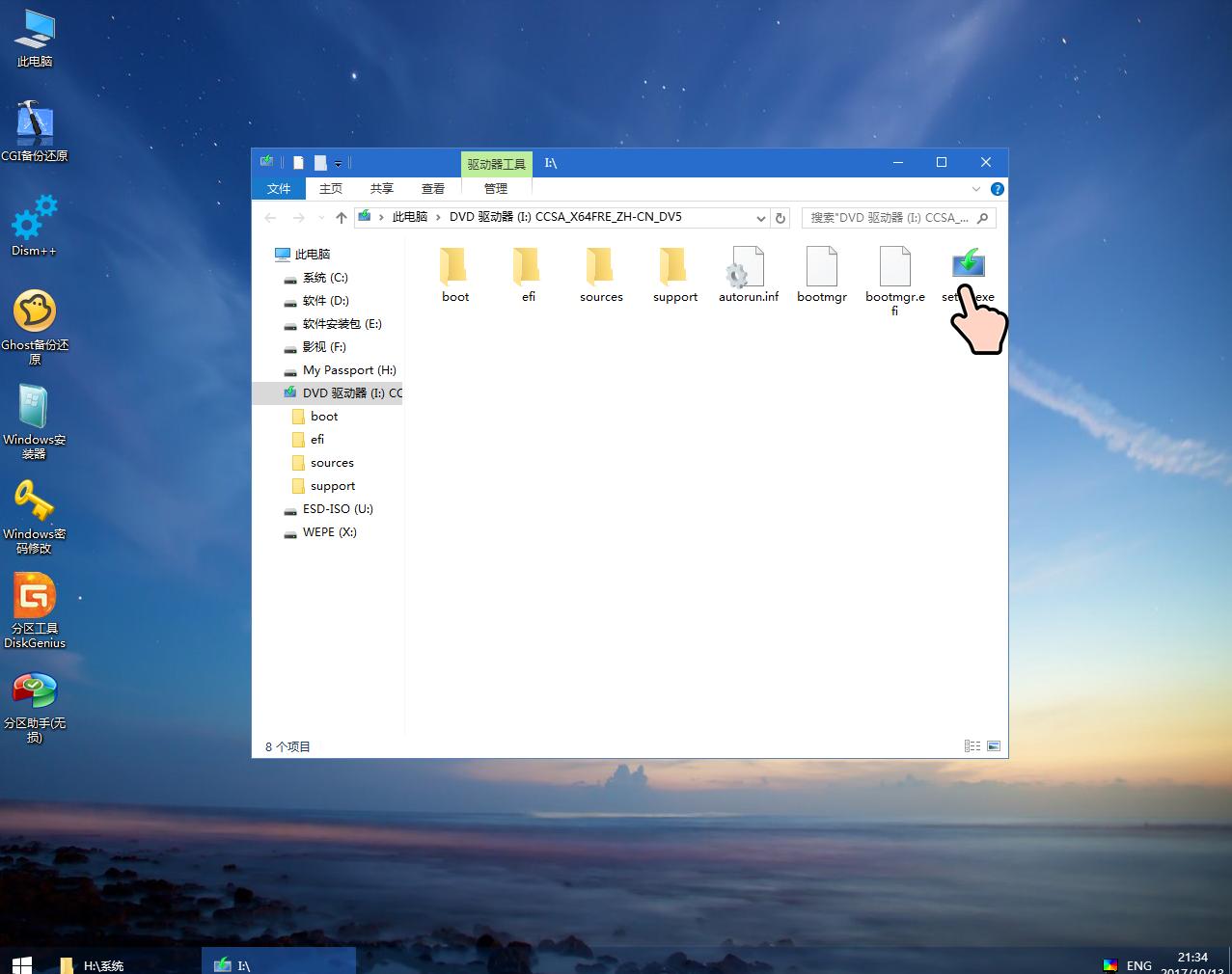The height and width of the screenshot is (974, 1232).
Task: Select 软件 (D:) drive in the tree
Action: (x=325, y=301)
